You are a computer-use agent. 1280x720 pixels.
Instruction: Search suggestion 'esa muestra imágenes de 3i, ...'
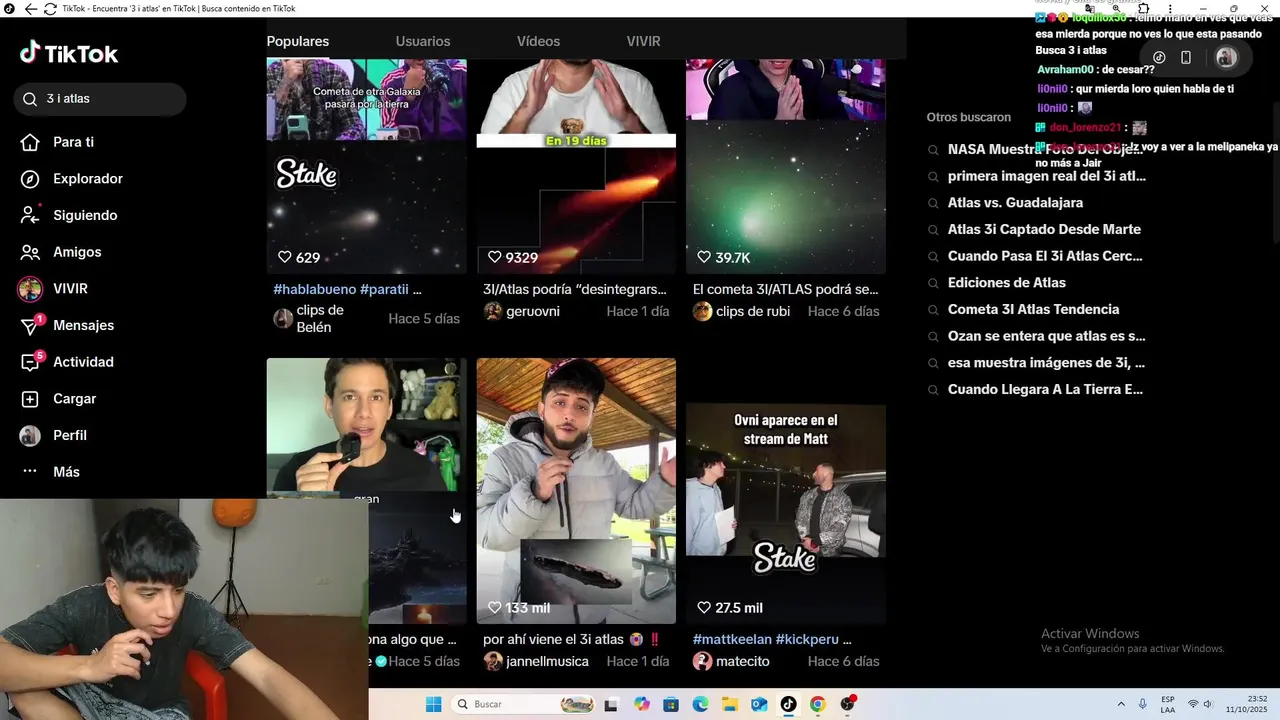pyautogui.click(x=1046, y=363)
